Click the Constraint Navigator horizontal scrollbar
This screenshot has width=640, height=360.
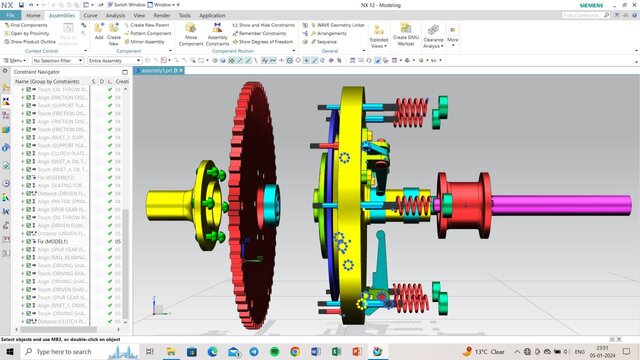[x=58, y=329]
